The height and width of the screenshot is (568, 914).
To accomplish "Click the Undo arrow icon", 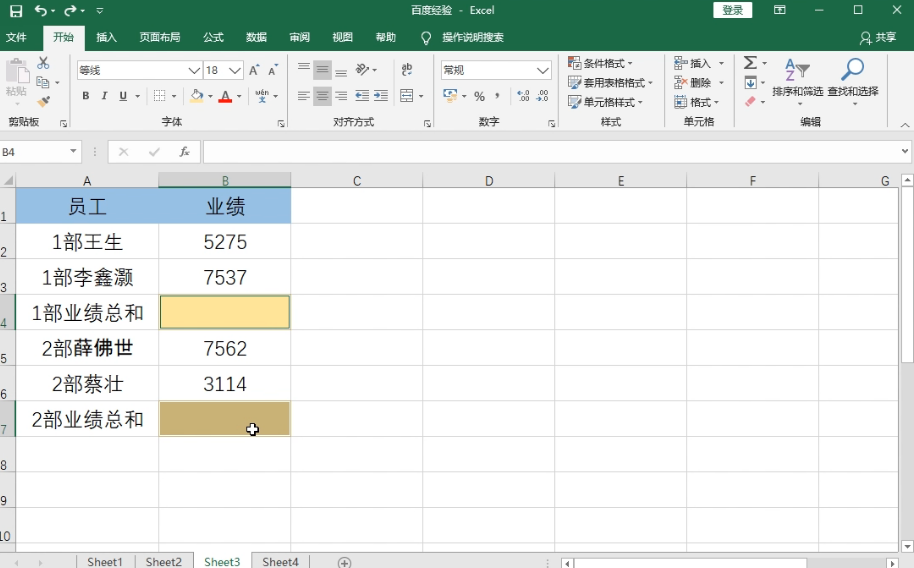I will pyautogui.click(x=41, y=10).
